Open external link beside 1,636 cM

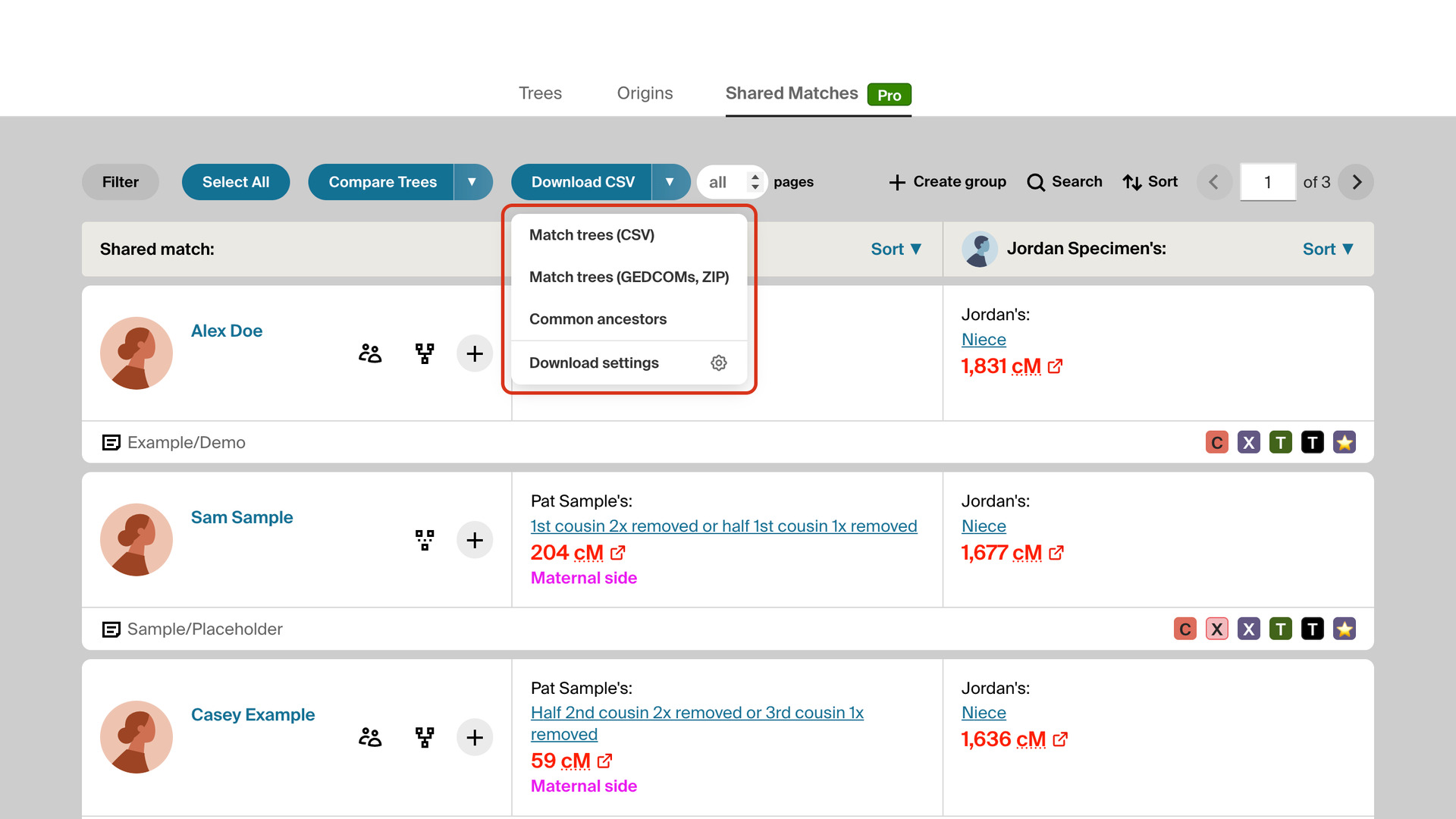tap(1060, 739)
